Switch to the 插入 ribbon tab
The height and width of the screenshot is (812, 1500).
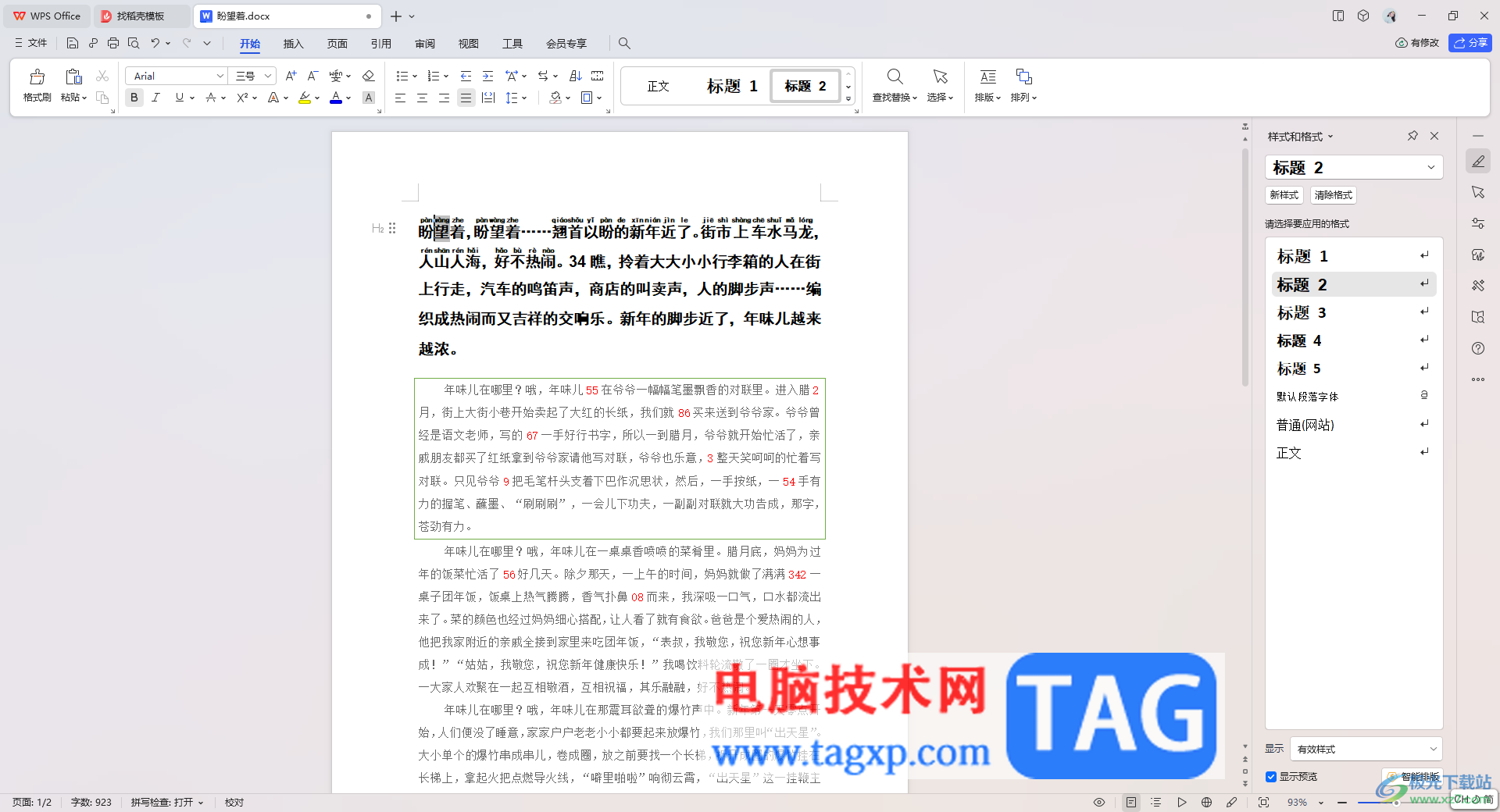pyautogui.click(x=293, y=44)
